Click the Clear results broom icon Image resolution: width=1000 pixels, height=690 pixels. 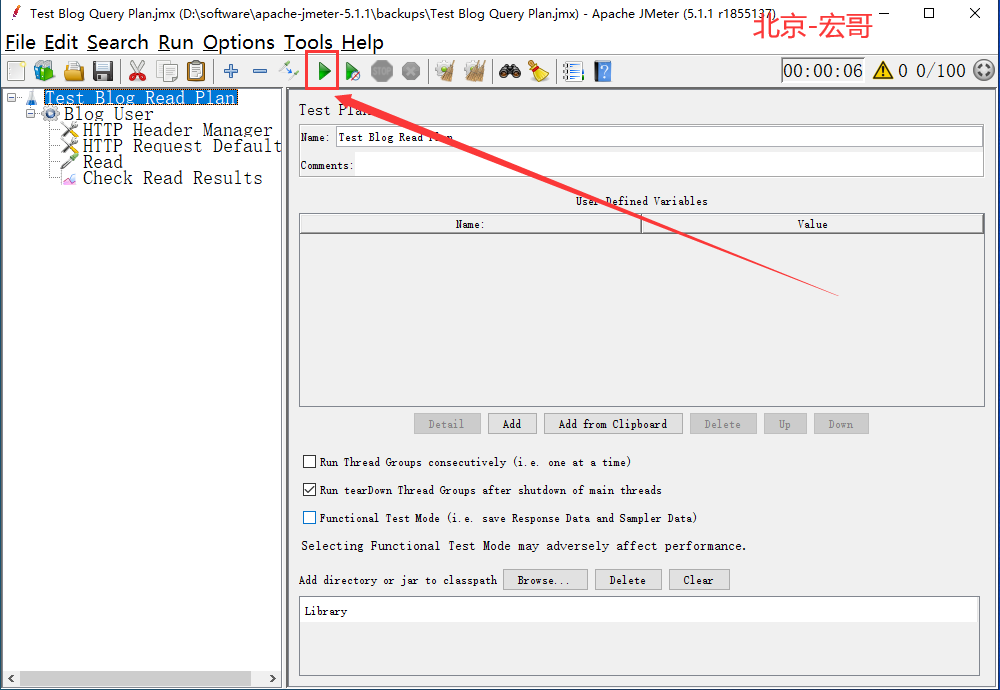pos(445,71)
